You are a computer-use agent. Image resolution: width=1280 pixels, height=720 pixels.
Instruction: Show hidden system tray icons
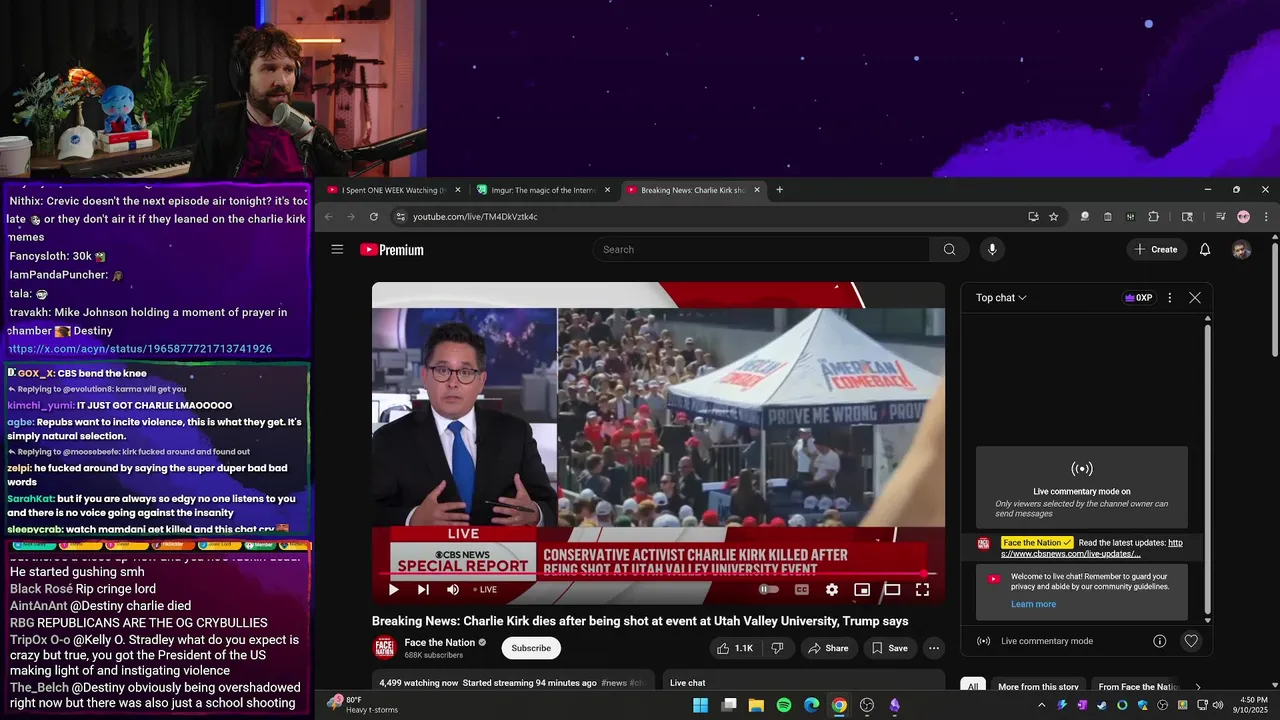(x=1041, y=705)
